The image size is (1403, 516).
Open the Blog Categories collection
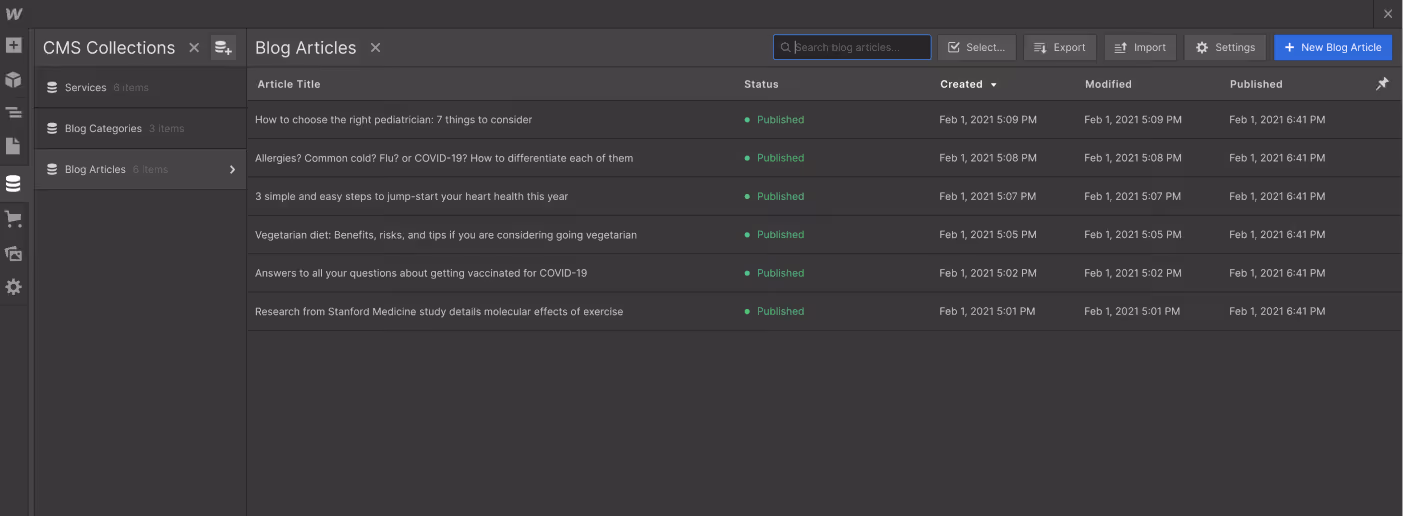point(140,128)
